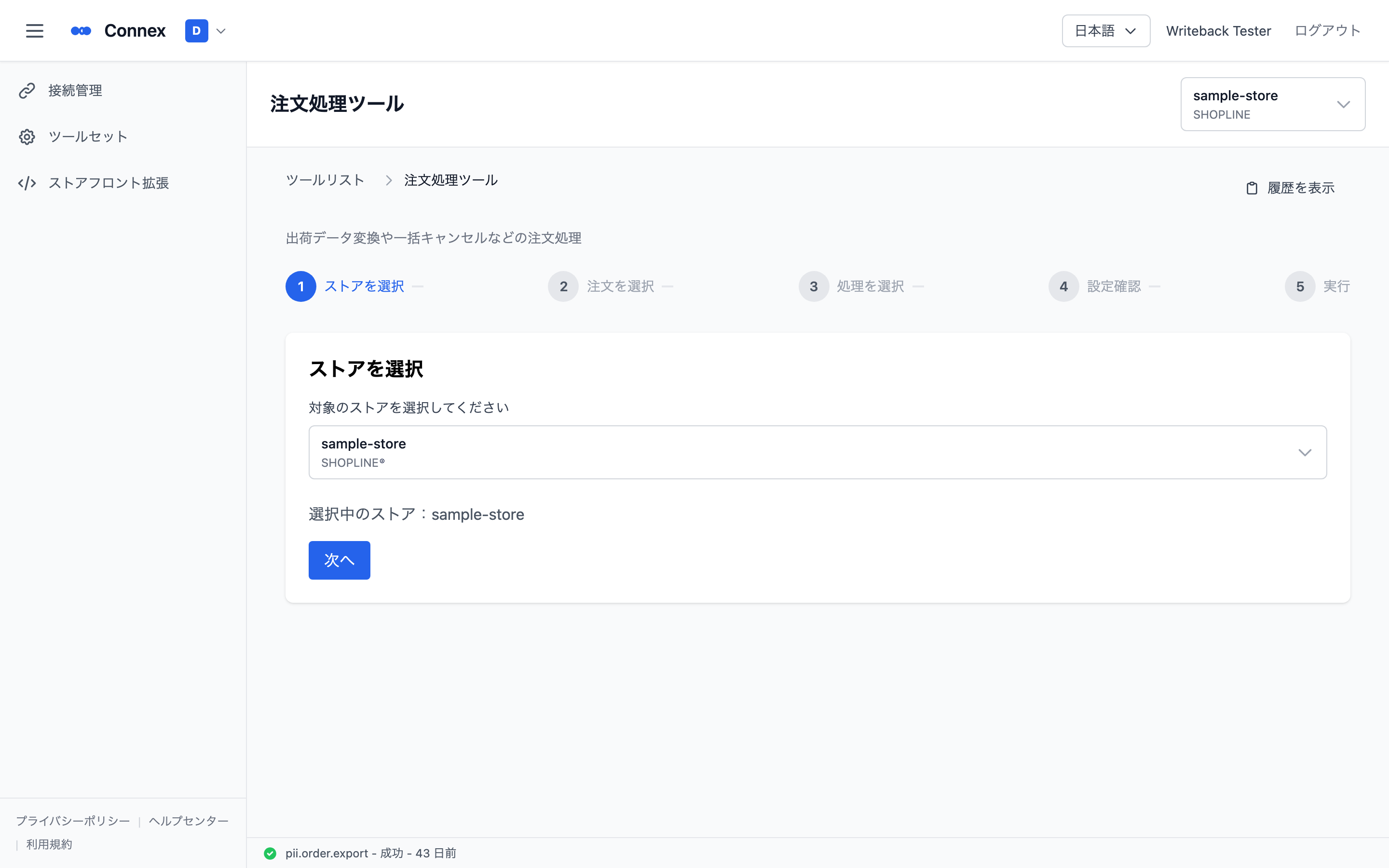Click the blue D workspace badge
The image size is (1389, 868).
coord(196,31)
